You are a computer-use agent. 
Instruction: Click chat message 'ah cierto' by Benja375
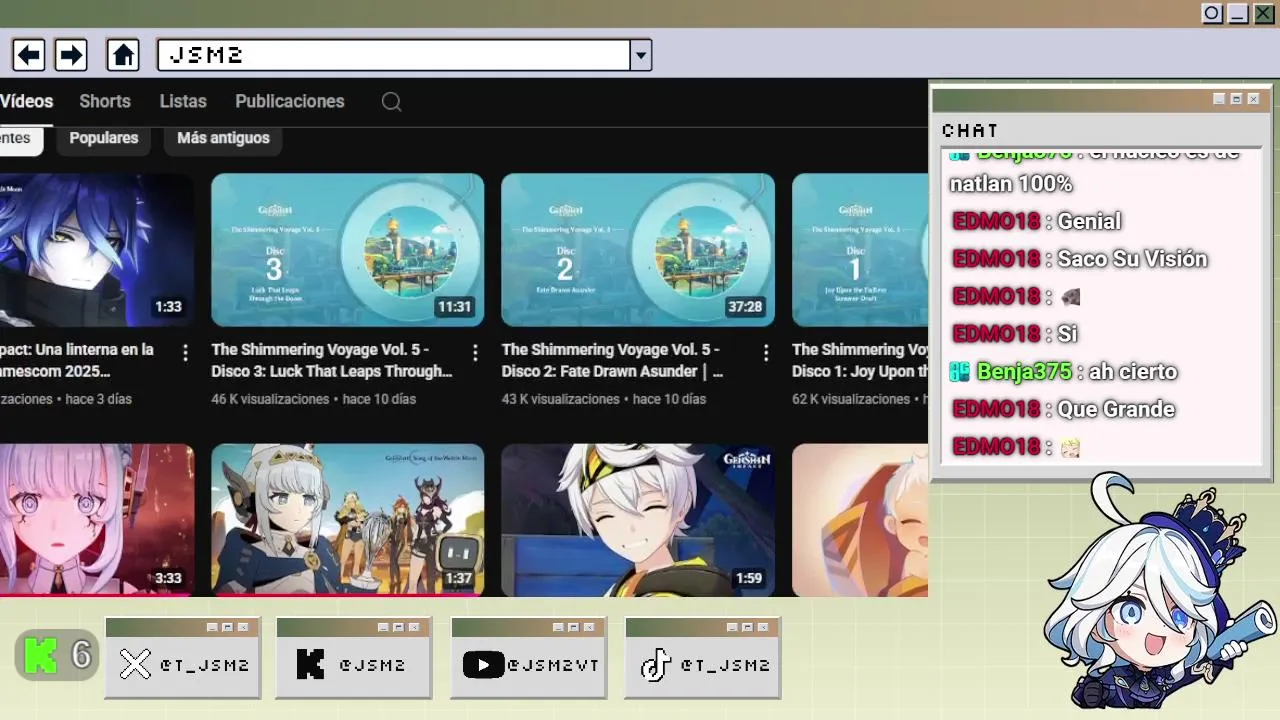1133,371
